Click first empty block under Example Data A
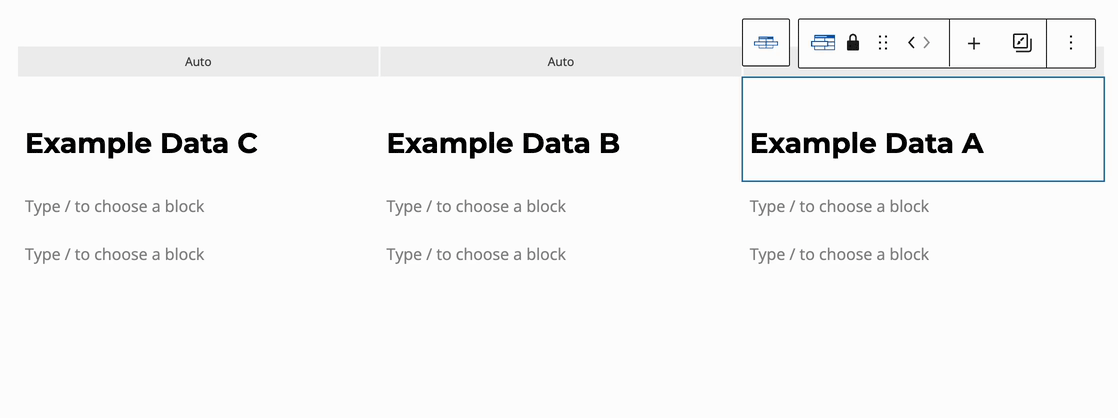 (840, 207)
